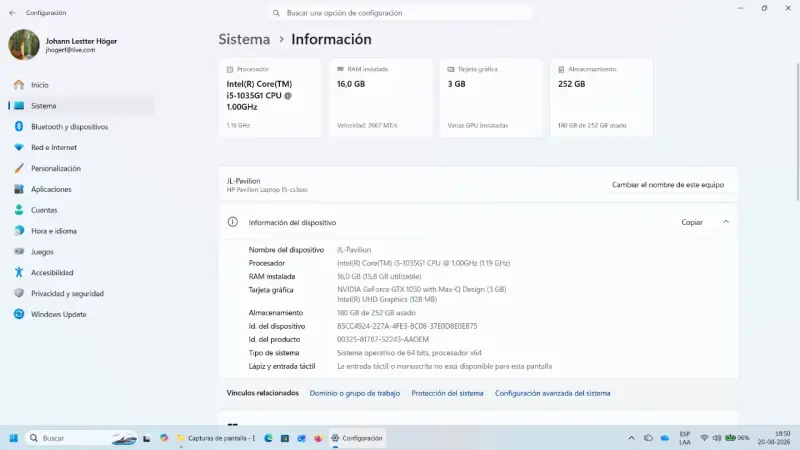Click the Id. del dispositivo value
The height and width of the screenshot is (450, 800).
tap(407, 326)
